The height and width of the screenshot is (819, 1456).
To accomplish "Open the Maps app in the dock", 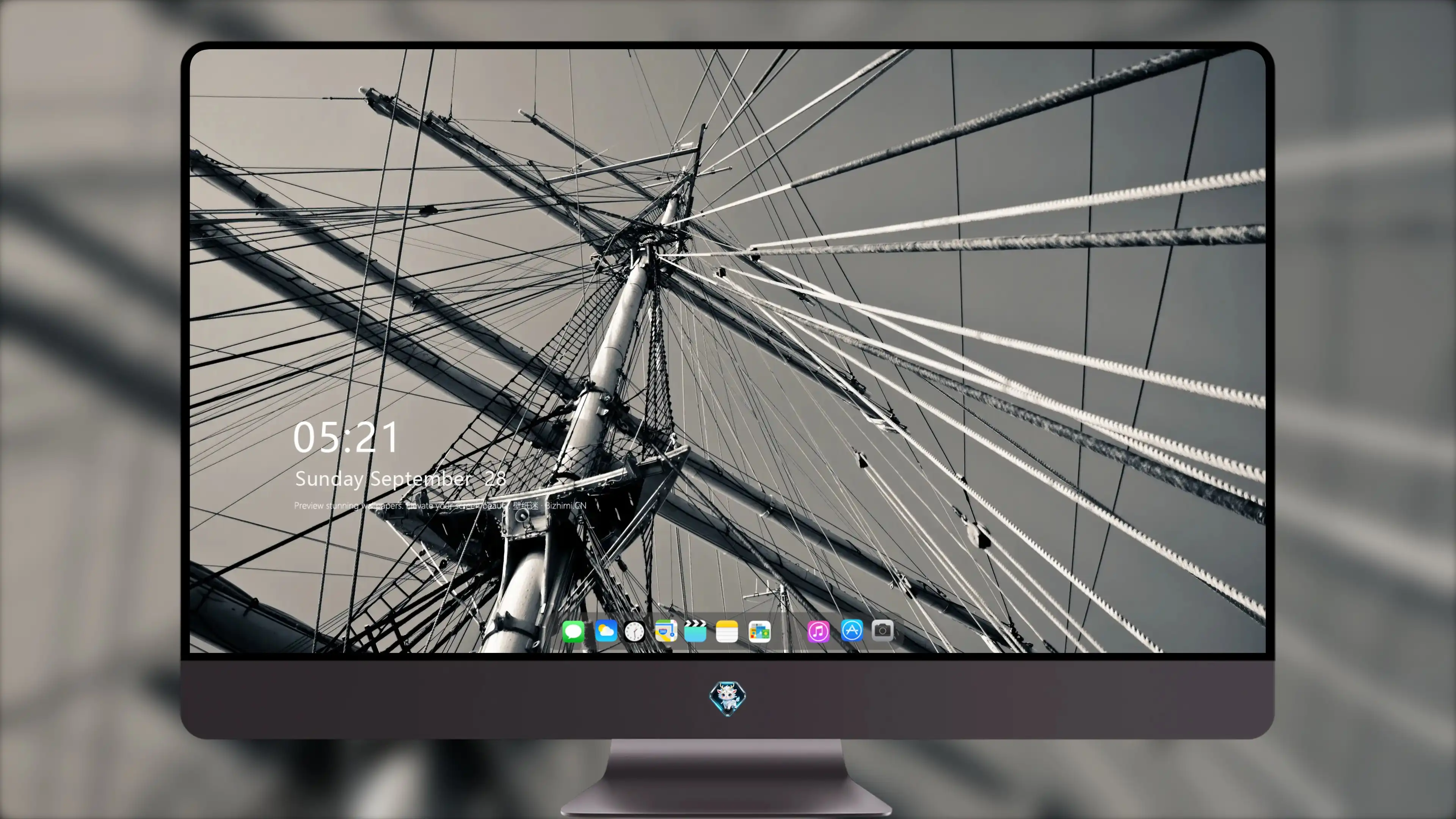I will click(x=666, y=631).
